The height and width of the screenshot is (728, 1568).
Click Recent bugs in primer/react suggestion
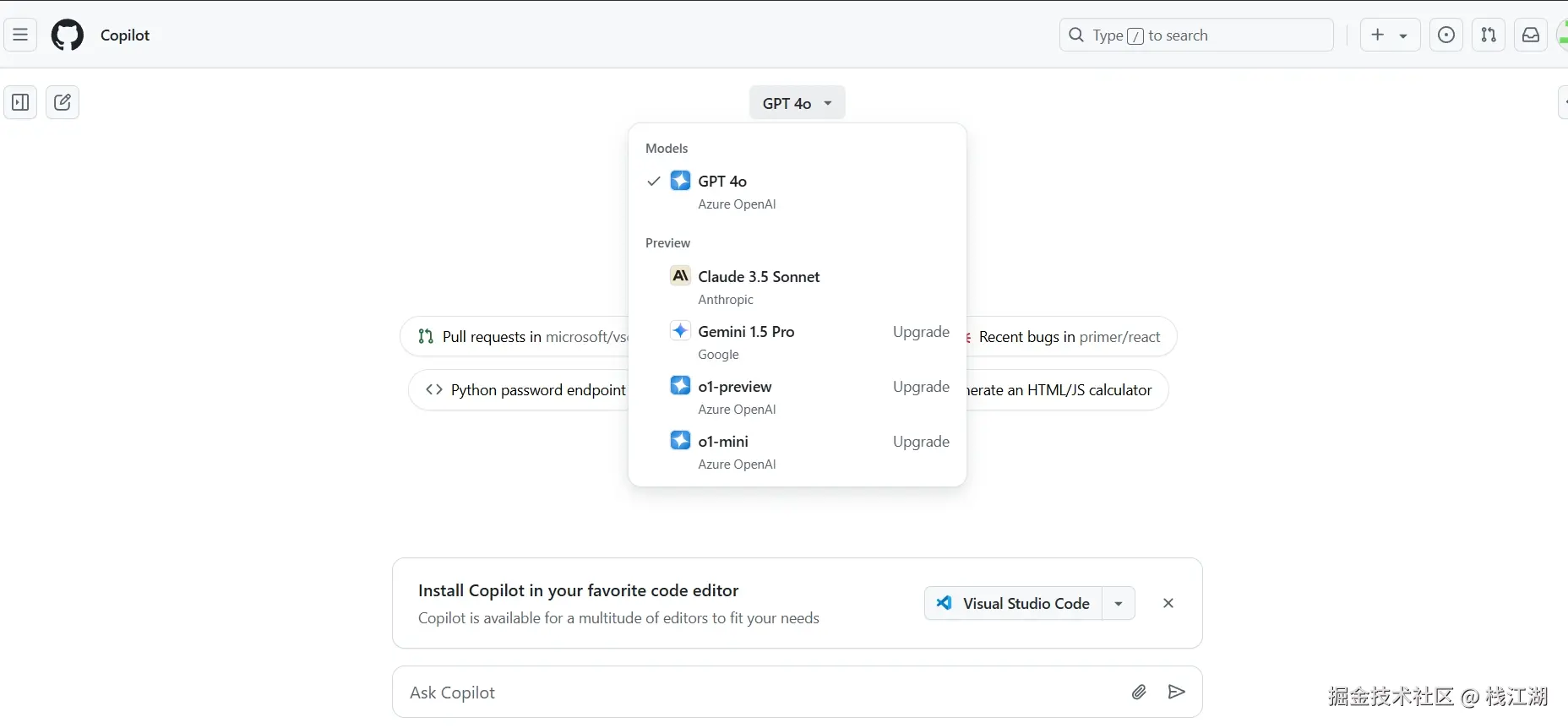coord(1069,337)
